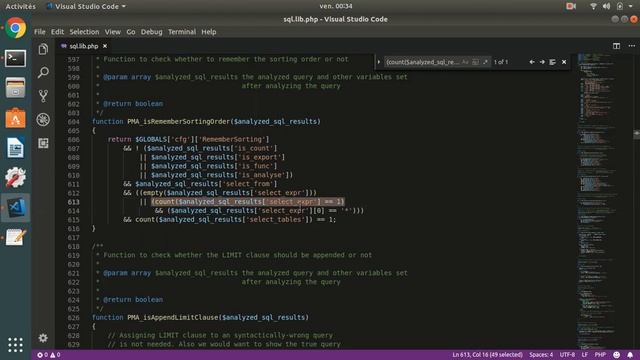Viewport: 640px width, 360px height.
Task: Toggle Match Whole Word in find box
Action: (x=476, y=62)
